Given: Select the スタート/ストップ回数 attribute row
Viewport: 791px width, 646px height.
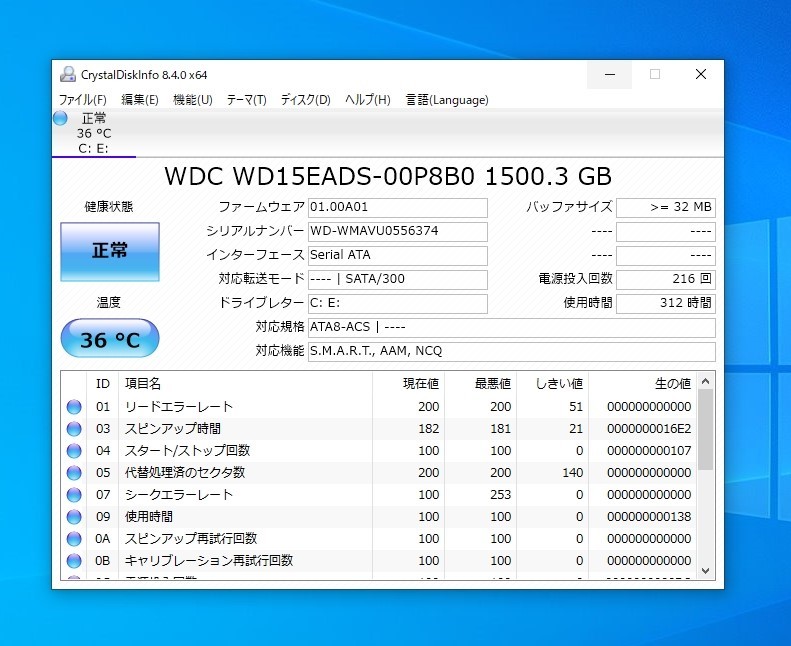Looking at the screenshot, I should point(379,450).
